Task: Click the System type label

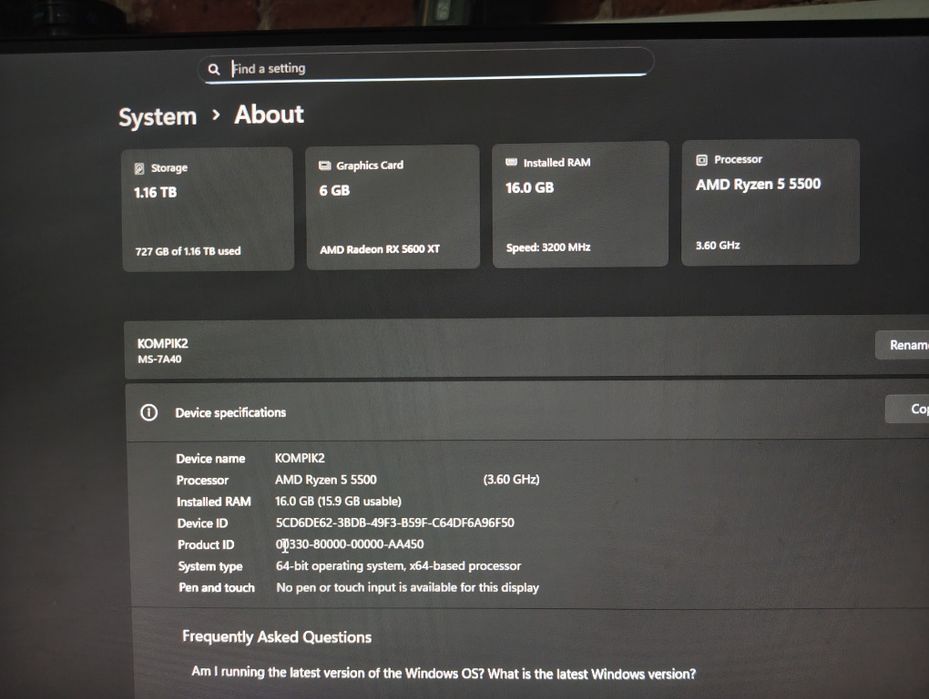Action: point(210,566)
